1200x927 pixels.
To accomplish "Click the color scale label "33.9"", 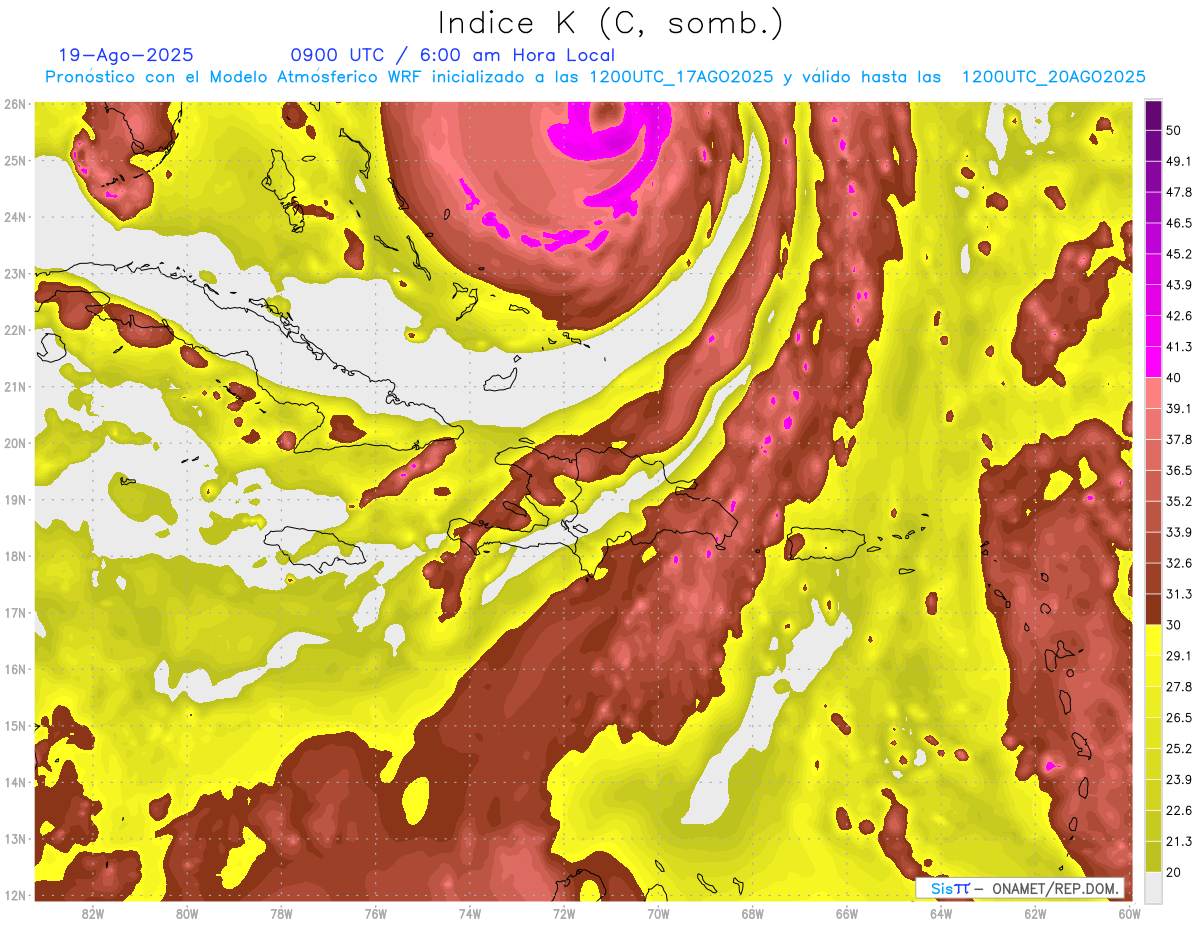I will click(1179, 532).
